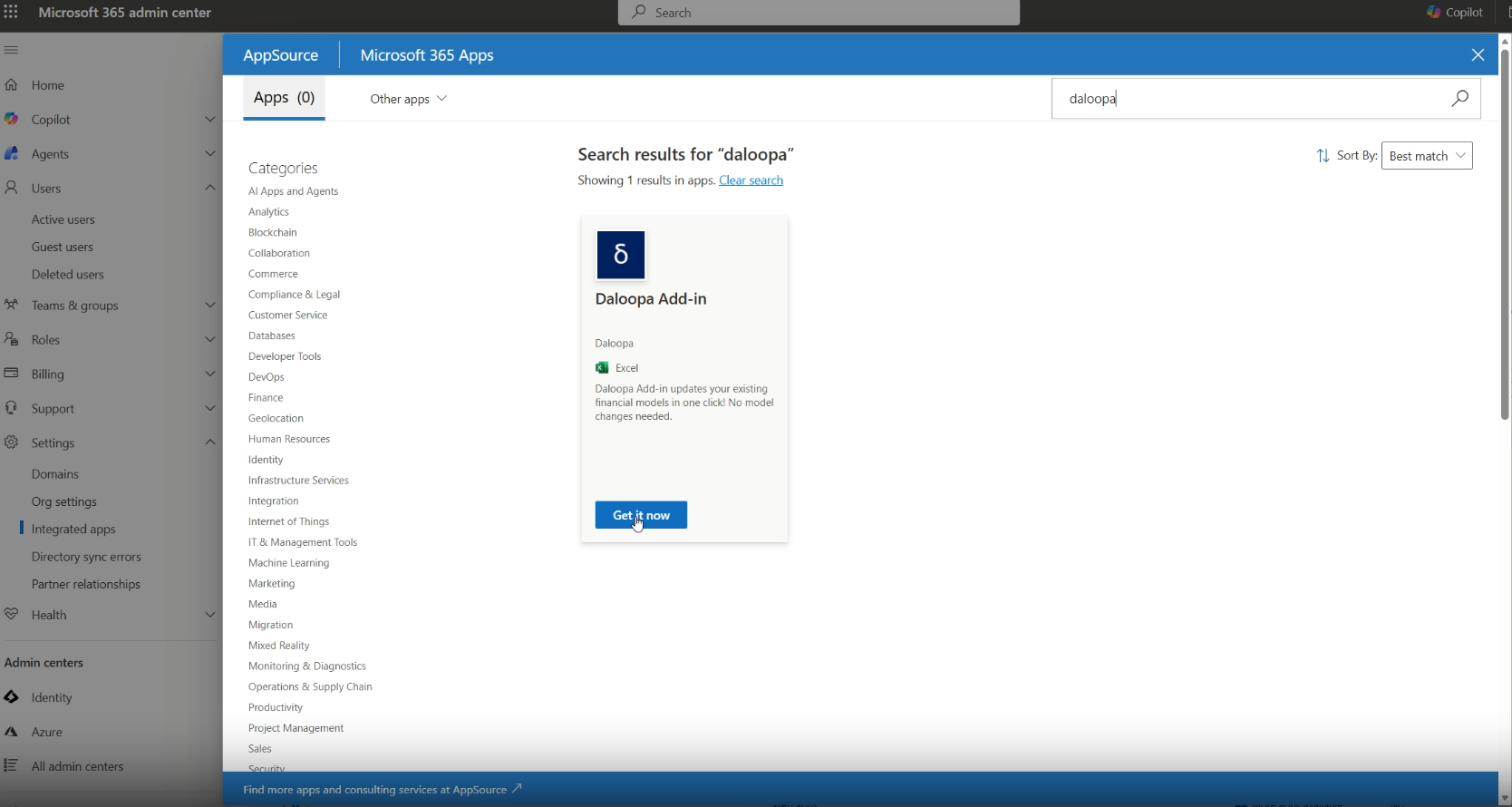Filter by AI Apps and Agents category
The height and width of the screenshot is (807, 1512).
(293, 191)
